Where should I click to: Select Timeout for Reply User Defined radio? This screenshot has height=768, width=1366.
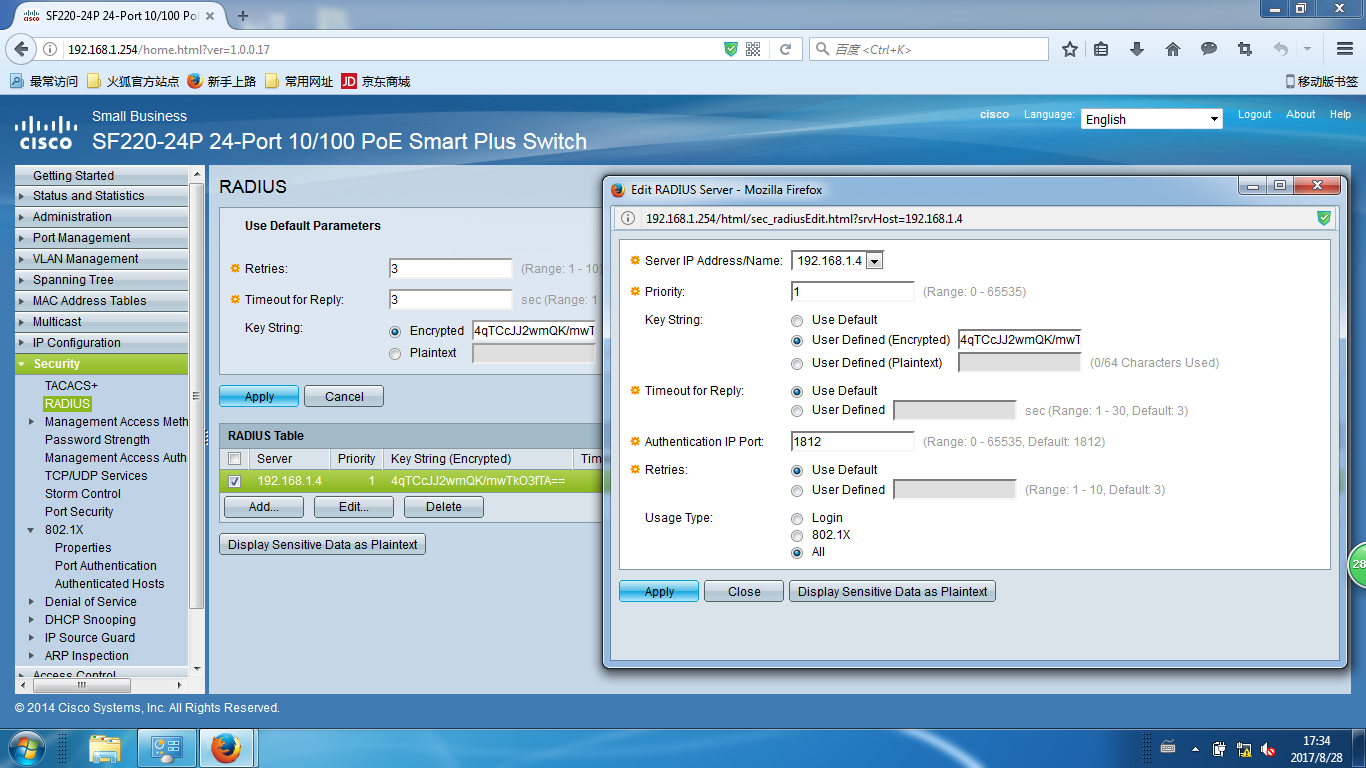coord(797,411)
